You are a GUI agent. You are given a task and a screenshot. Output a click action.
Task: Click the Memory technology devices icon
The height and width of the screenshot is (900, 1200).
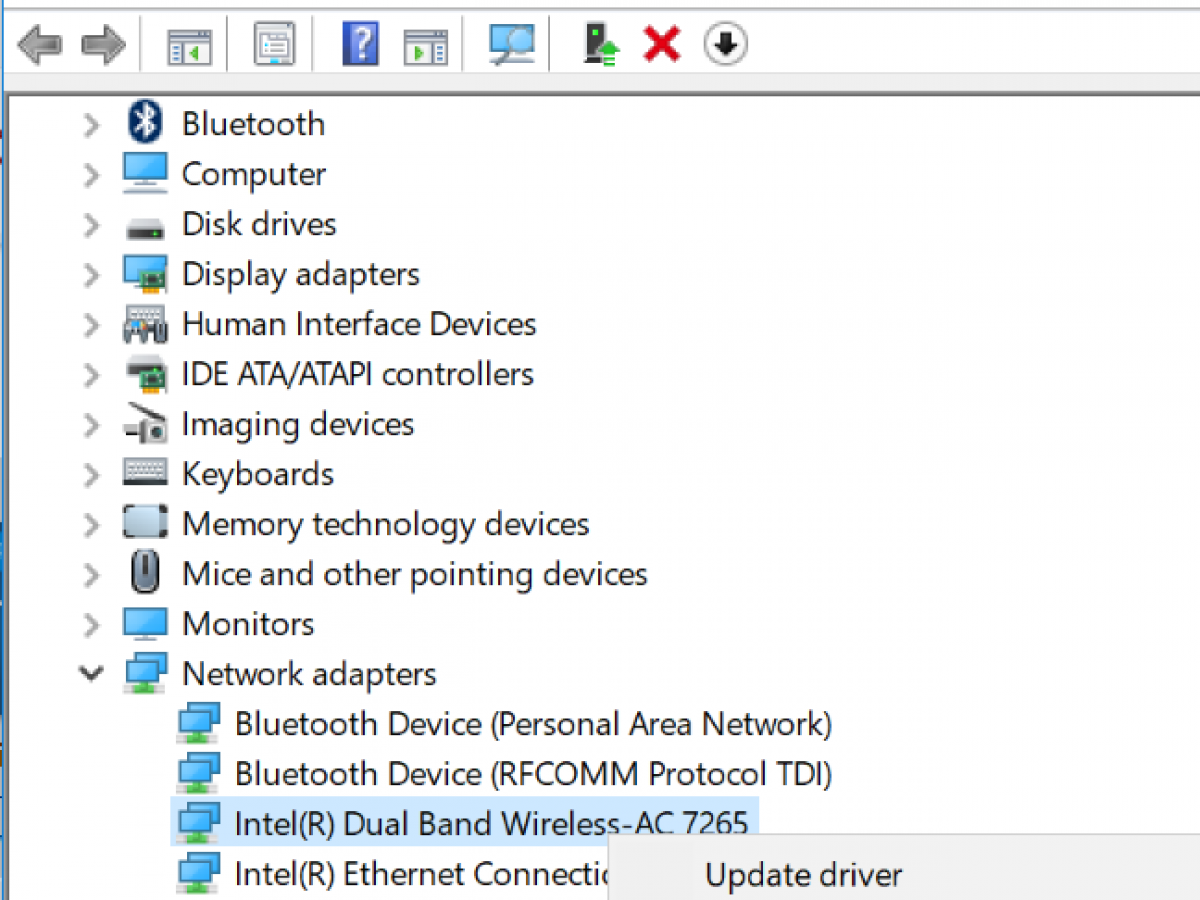point(145,522)
